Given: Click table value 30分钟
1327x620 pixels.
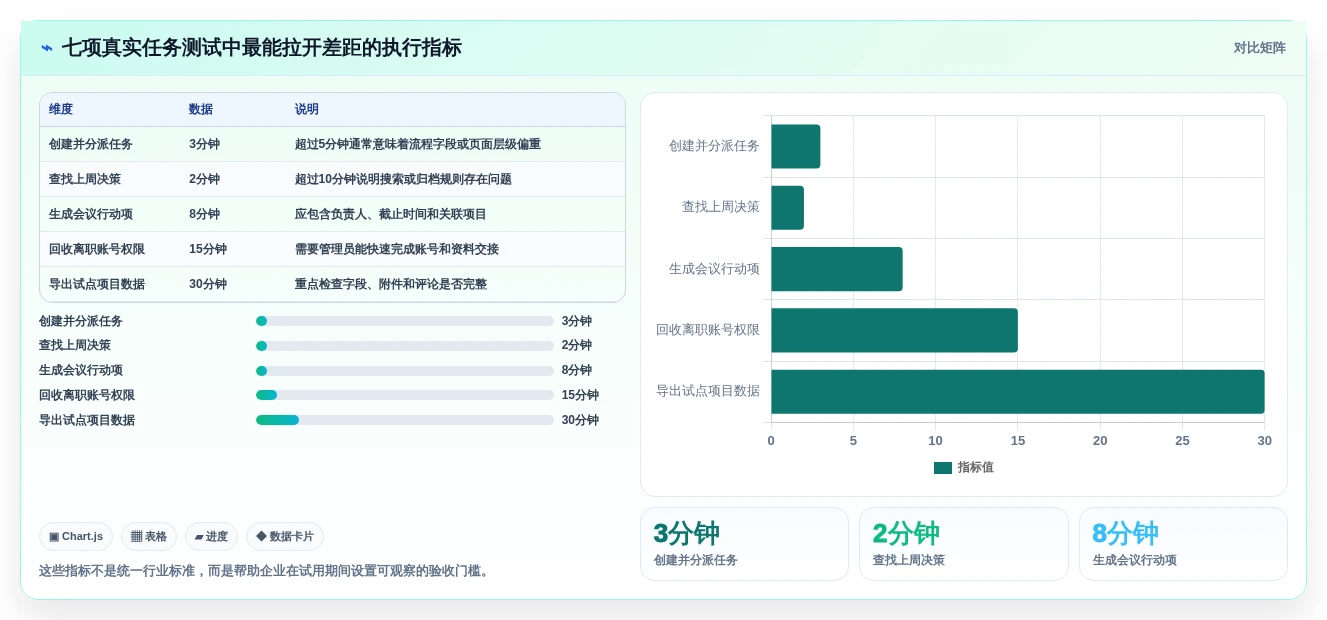Looking at the screenshot, I should click(208, 284).
